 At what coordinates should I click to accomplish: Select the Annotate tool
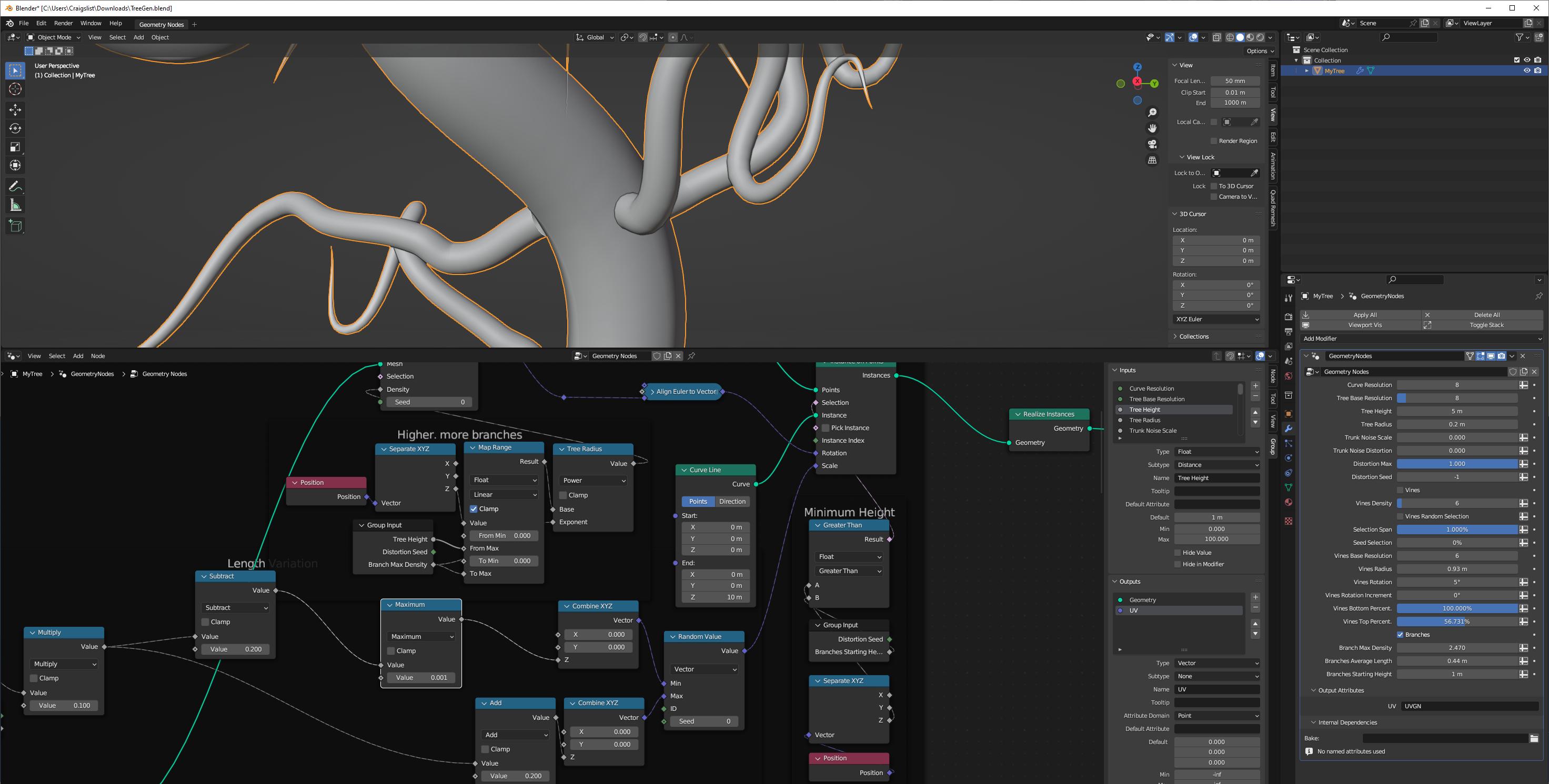coord(16,187)
